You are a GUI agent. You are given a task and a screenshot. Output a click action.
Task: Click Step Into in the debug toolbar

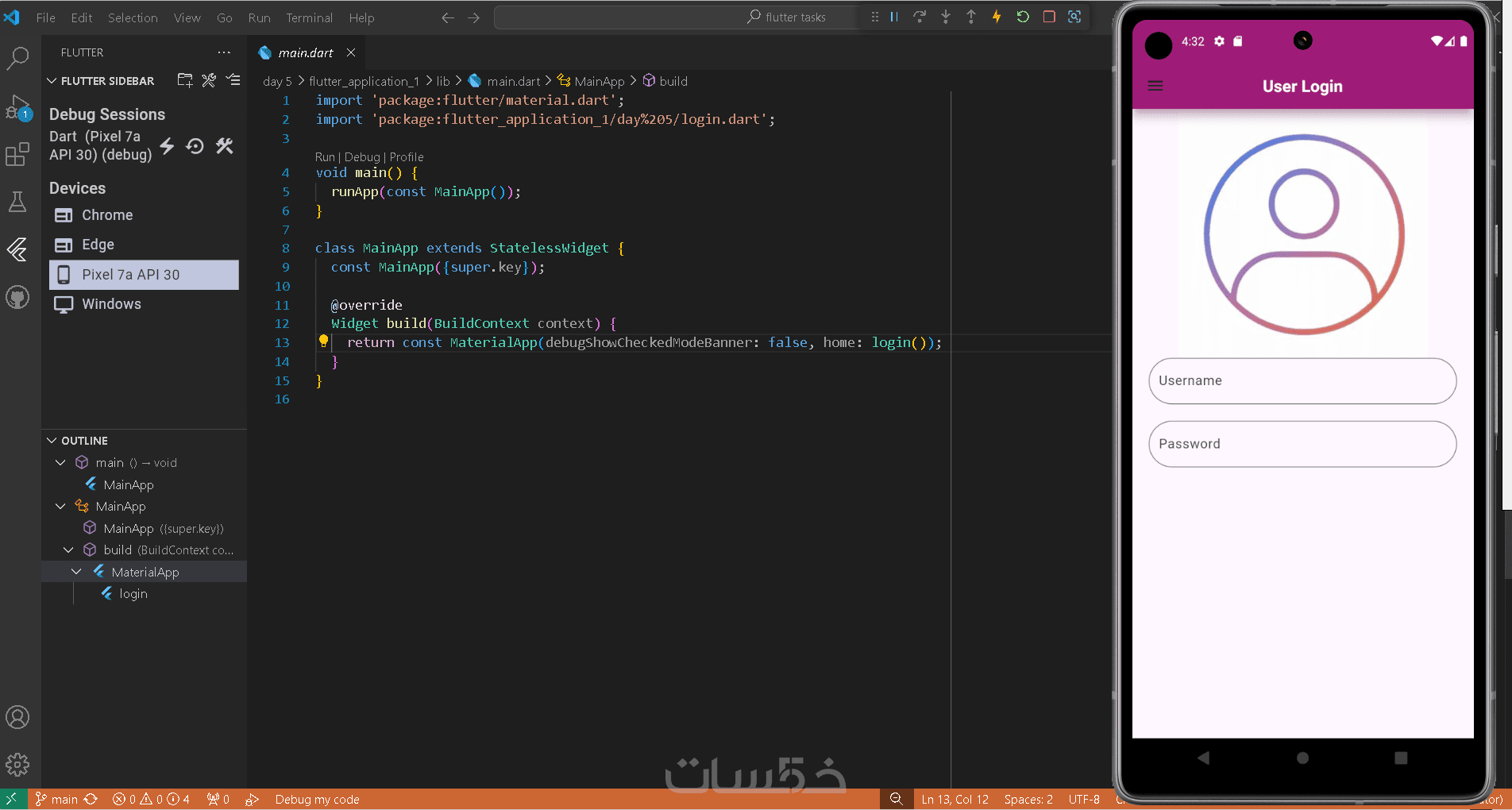click(x=945, y=17)
